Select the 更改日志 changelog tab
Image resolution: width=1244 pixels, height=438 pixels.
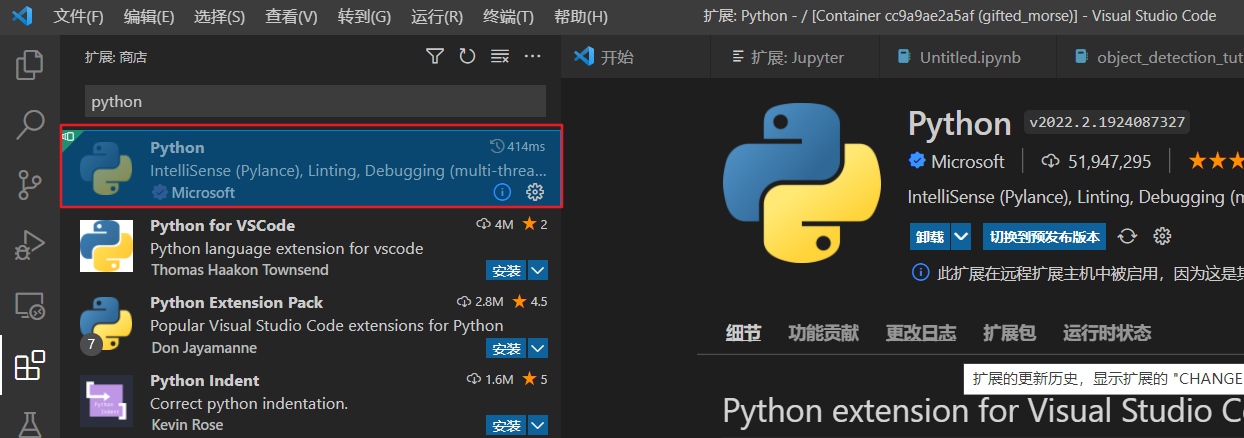(x=921, y=333)
